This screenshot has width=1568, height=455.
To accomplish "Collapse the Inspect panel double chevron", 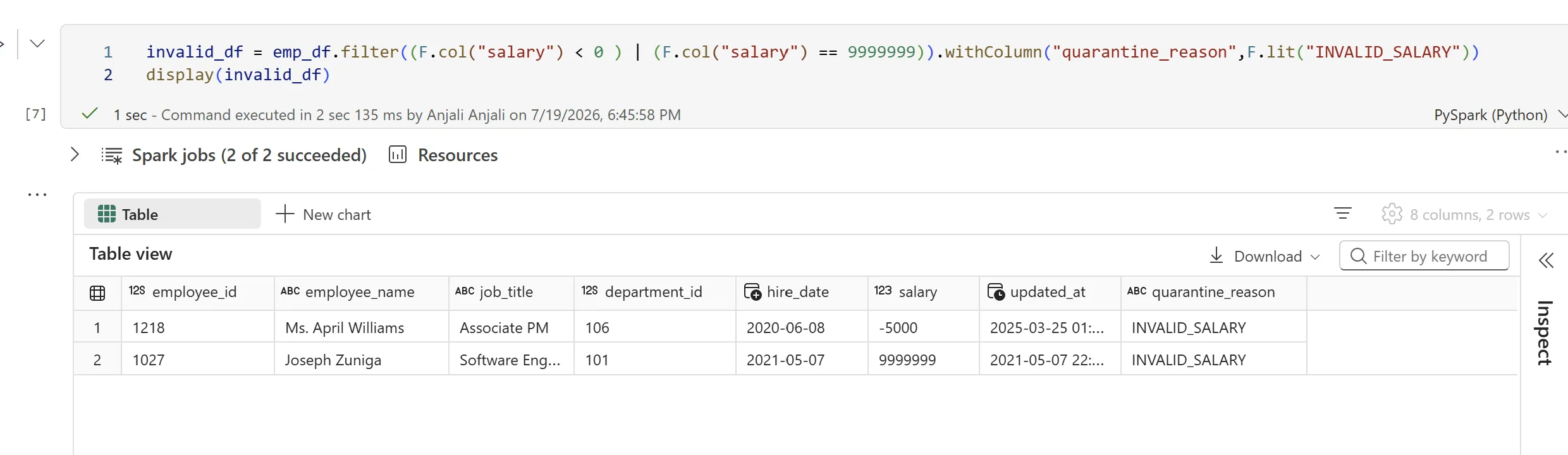I will point(1546,260).
